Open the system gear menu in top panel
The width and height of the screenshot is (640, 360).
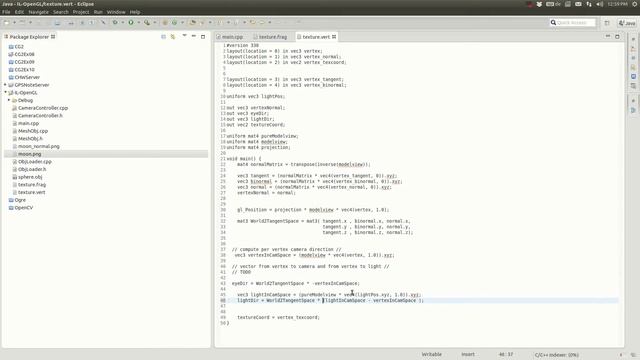[x=635, y=4]
